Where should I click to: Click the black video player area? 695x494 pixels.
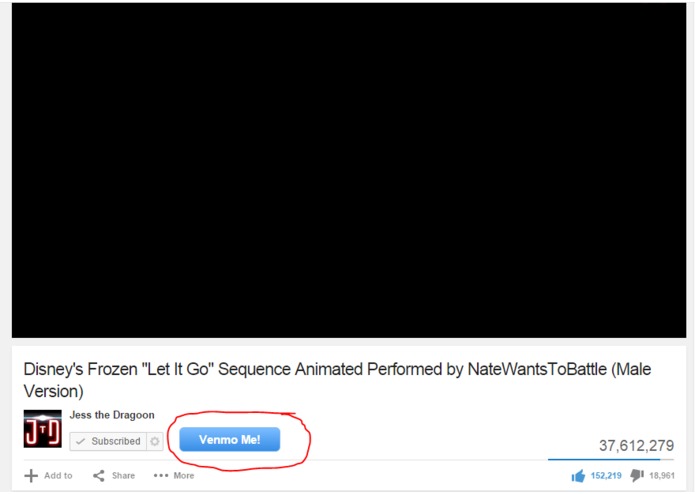point(349,171)
